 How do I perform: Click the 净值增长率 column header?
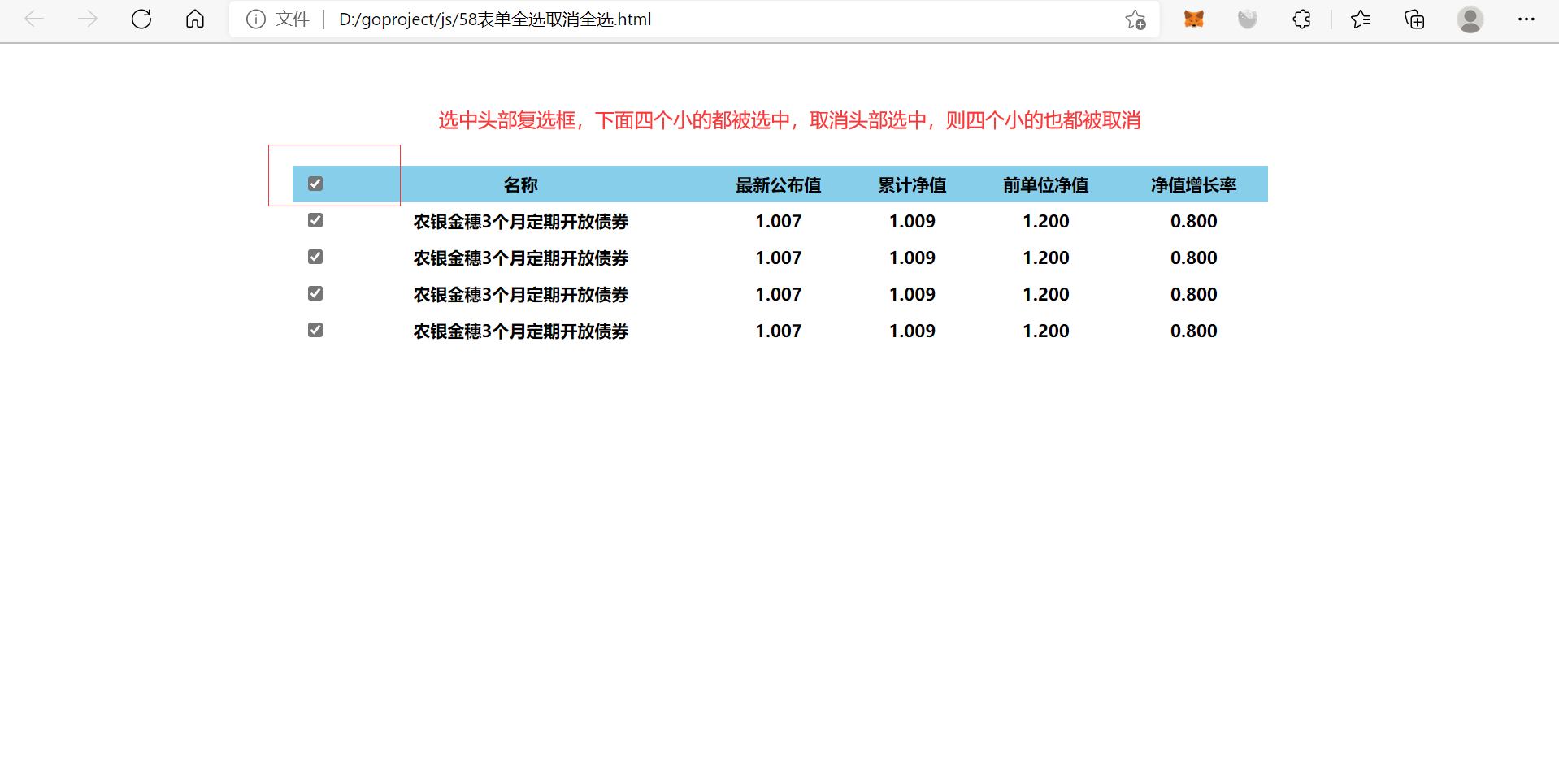(1194, 184)
